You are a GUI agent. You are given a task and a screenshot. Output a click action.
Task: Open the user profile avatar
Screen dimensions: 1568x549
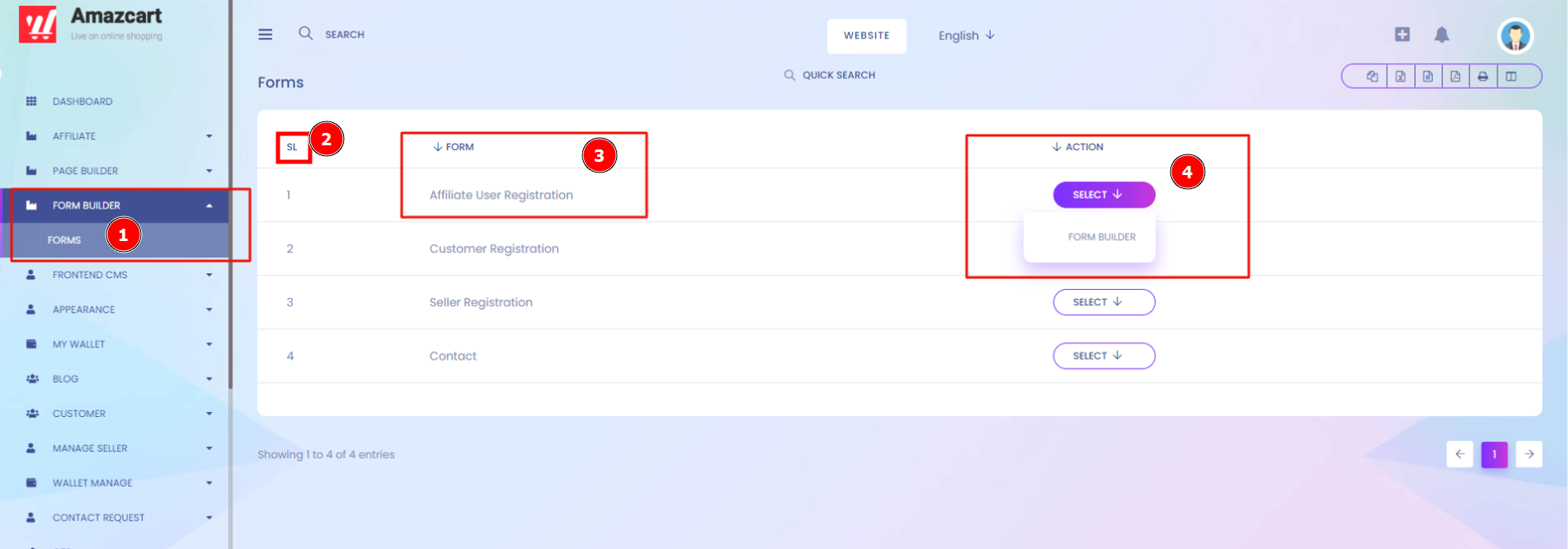point(1515,35)
